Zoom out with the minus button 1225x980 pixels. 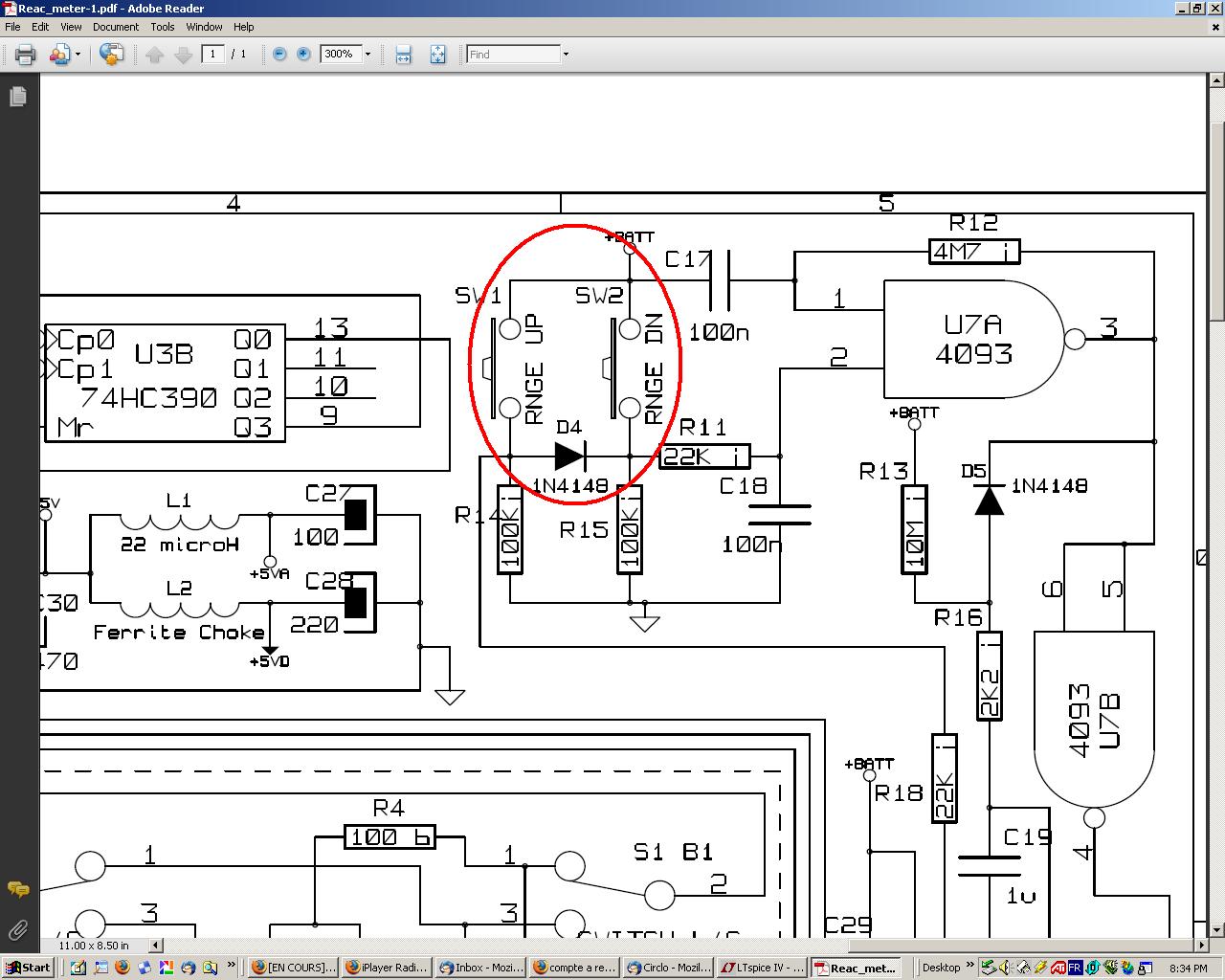click(x=279, y=55)
